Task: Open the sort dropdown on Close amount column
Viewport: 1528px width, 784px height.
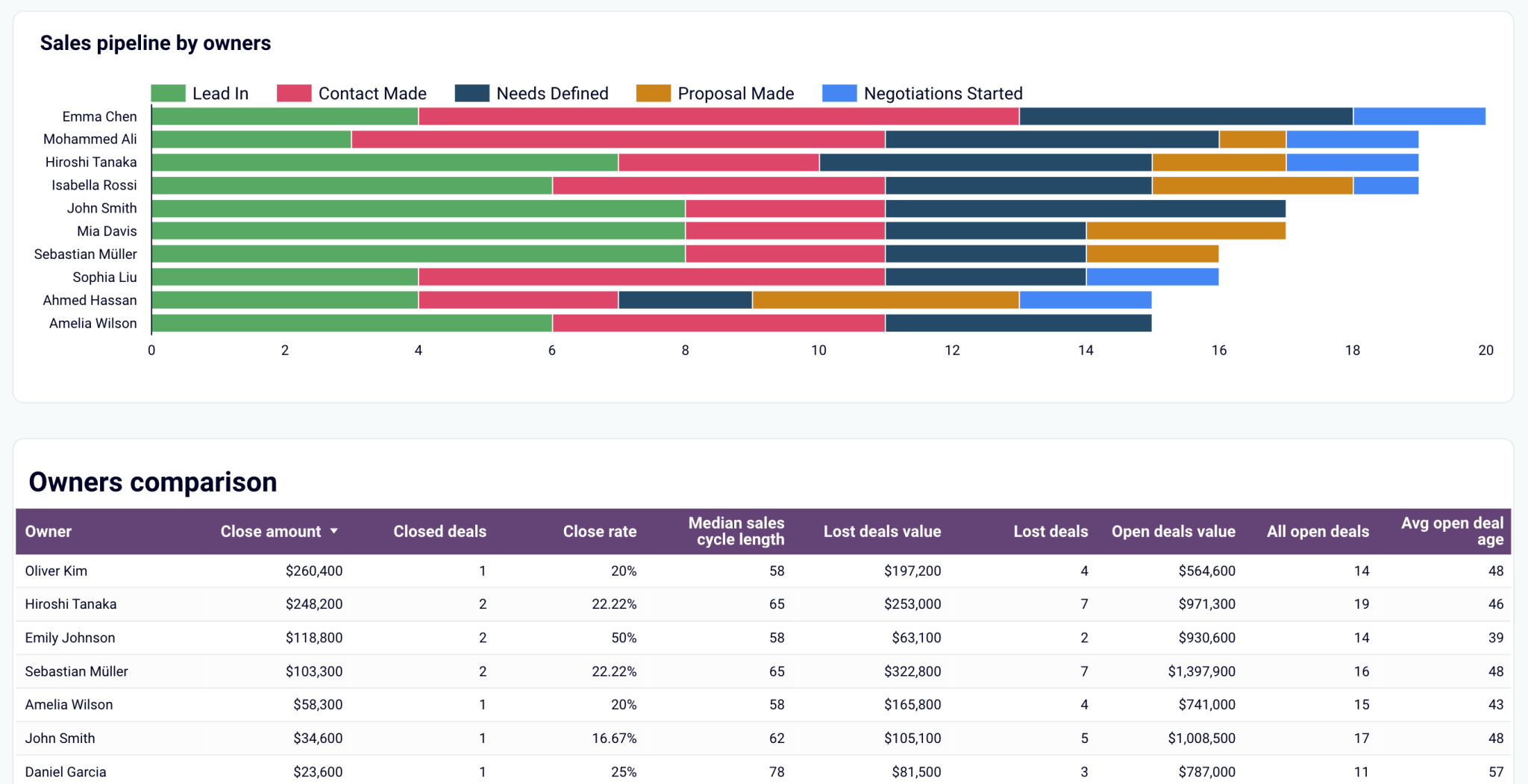Action: 334,531
